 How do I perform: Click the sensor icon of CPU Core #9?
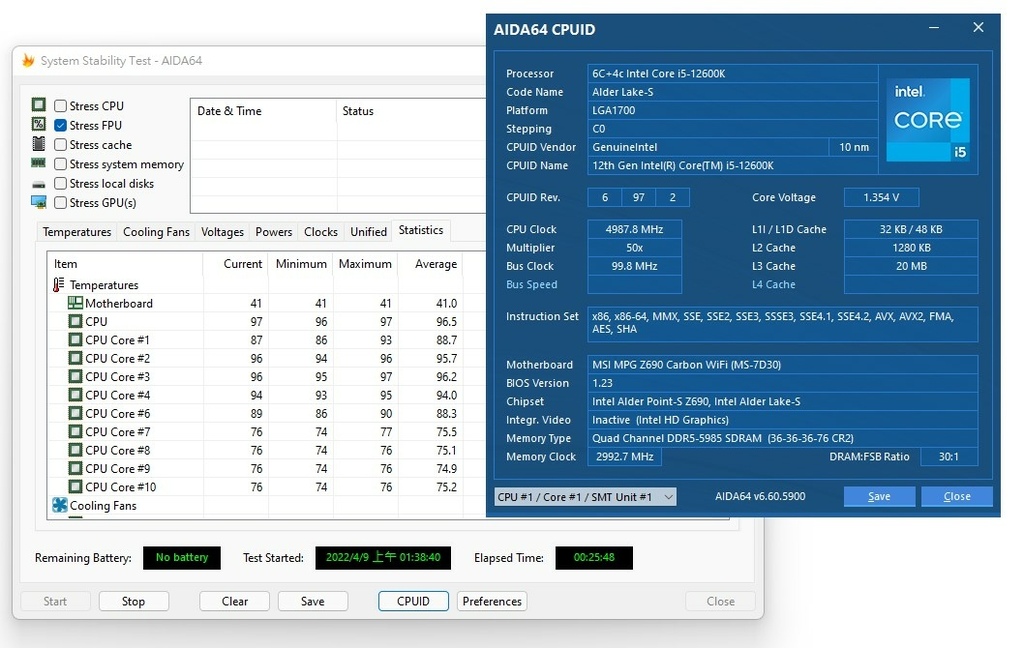coord(75,468)
